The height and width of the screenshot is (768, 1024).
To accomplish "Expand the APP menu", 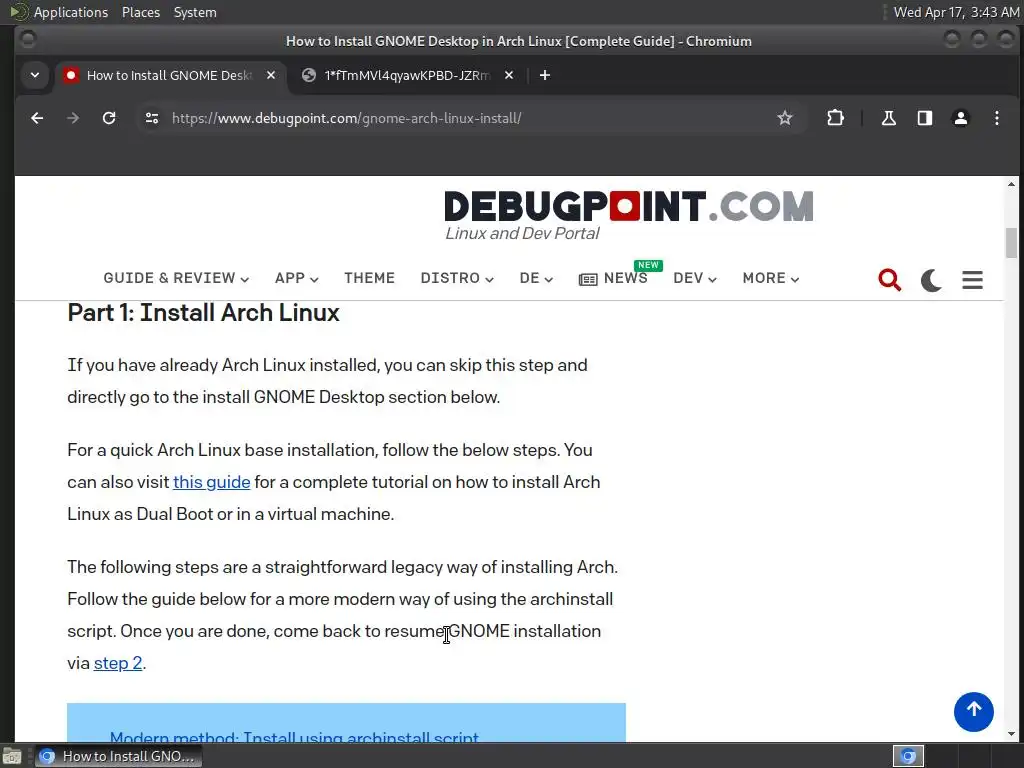I will click(296, 278).
